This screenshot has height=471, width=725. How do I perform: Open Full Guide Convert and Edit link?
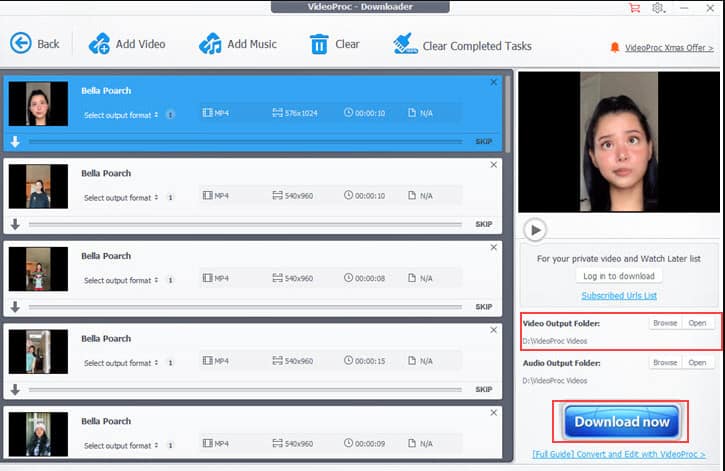click(619, 454)
